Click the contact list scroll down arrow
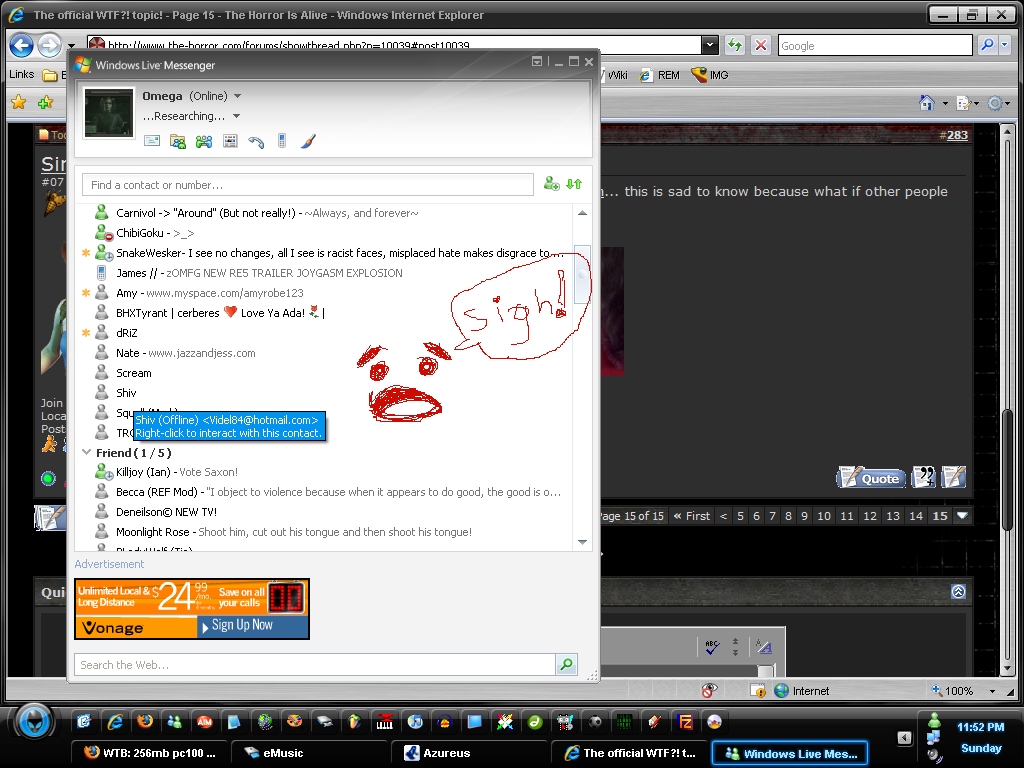 point(582,542)
